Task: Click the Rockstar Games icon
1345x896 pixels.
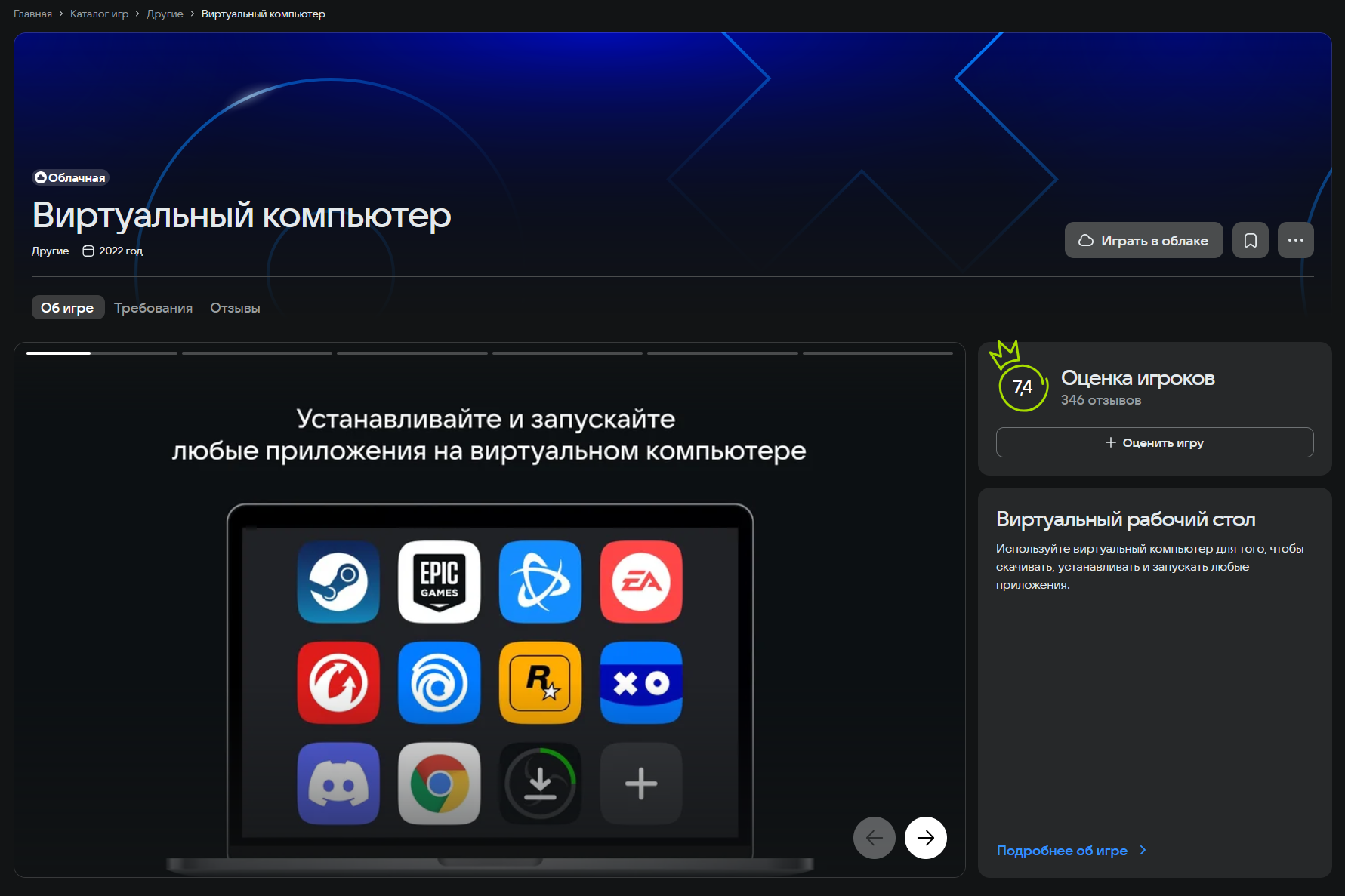Action: [x=541, y=682]
